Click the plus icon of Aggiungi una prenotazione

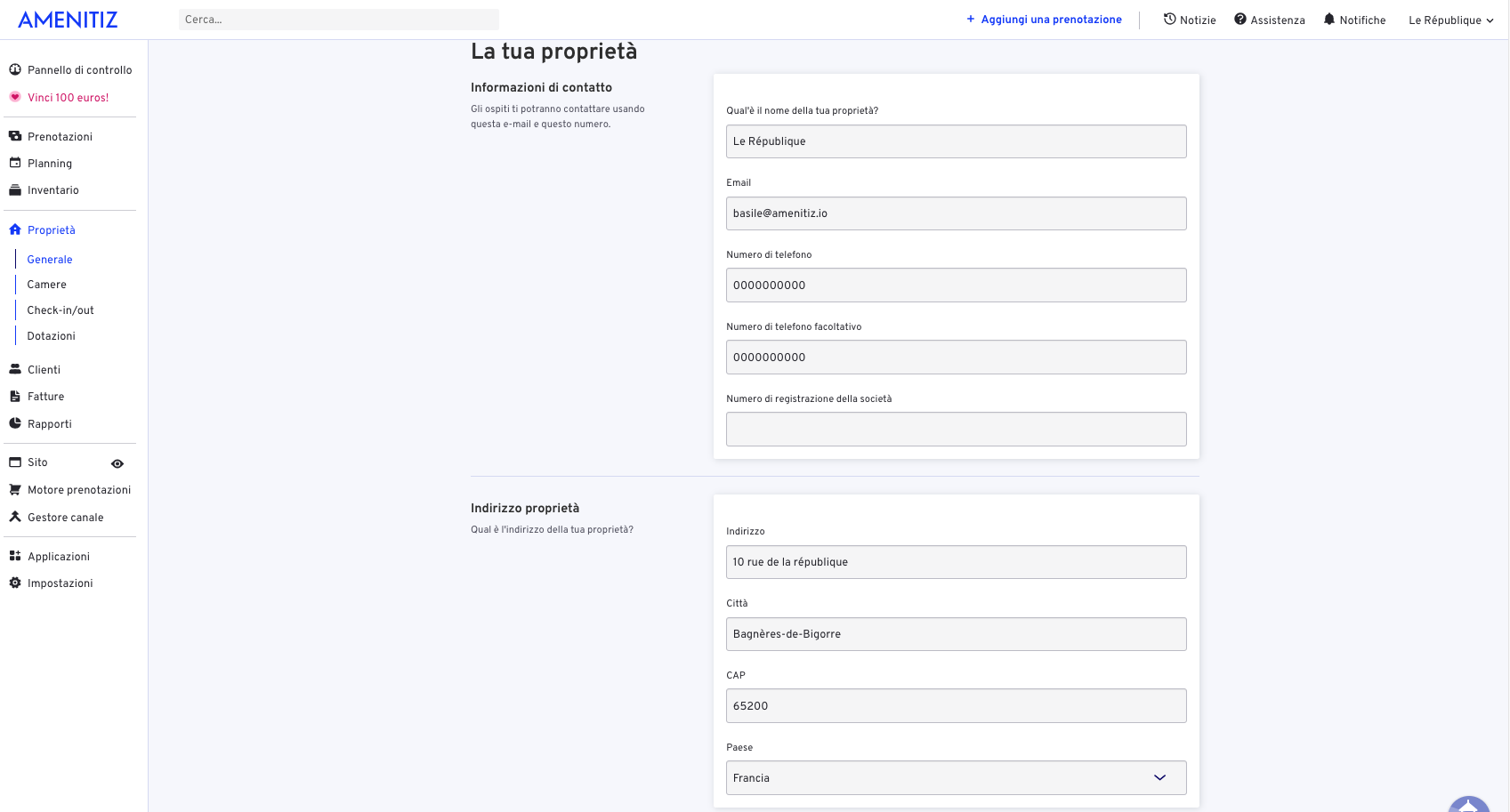tap(971, 19)
